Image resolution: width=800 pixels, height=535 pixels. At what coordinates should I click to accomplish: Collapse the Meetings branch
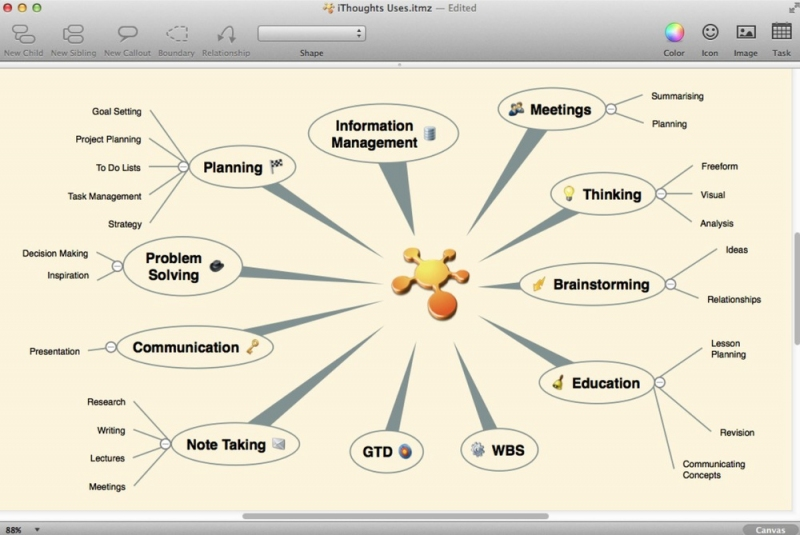611,109
